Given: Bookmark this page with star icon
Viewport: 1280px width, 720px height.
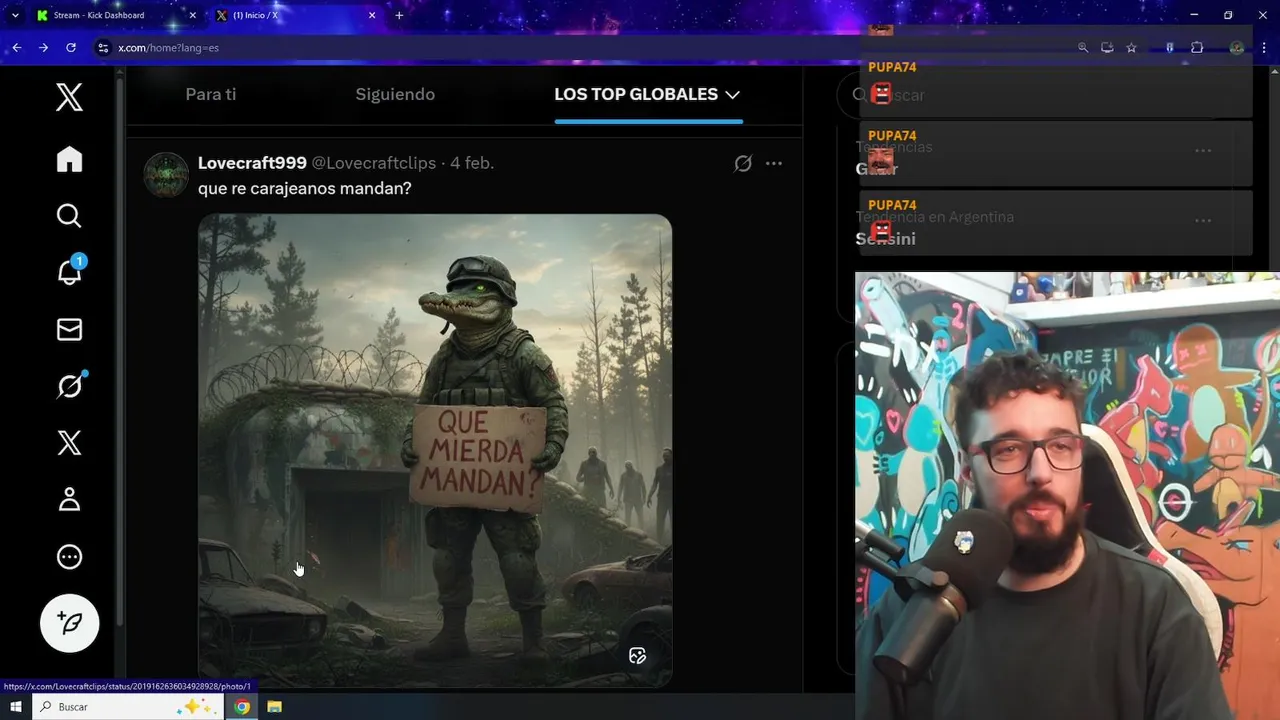Looking at the screenshot, I should click(x=1131, y=47).
